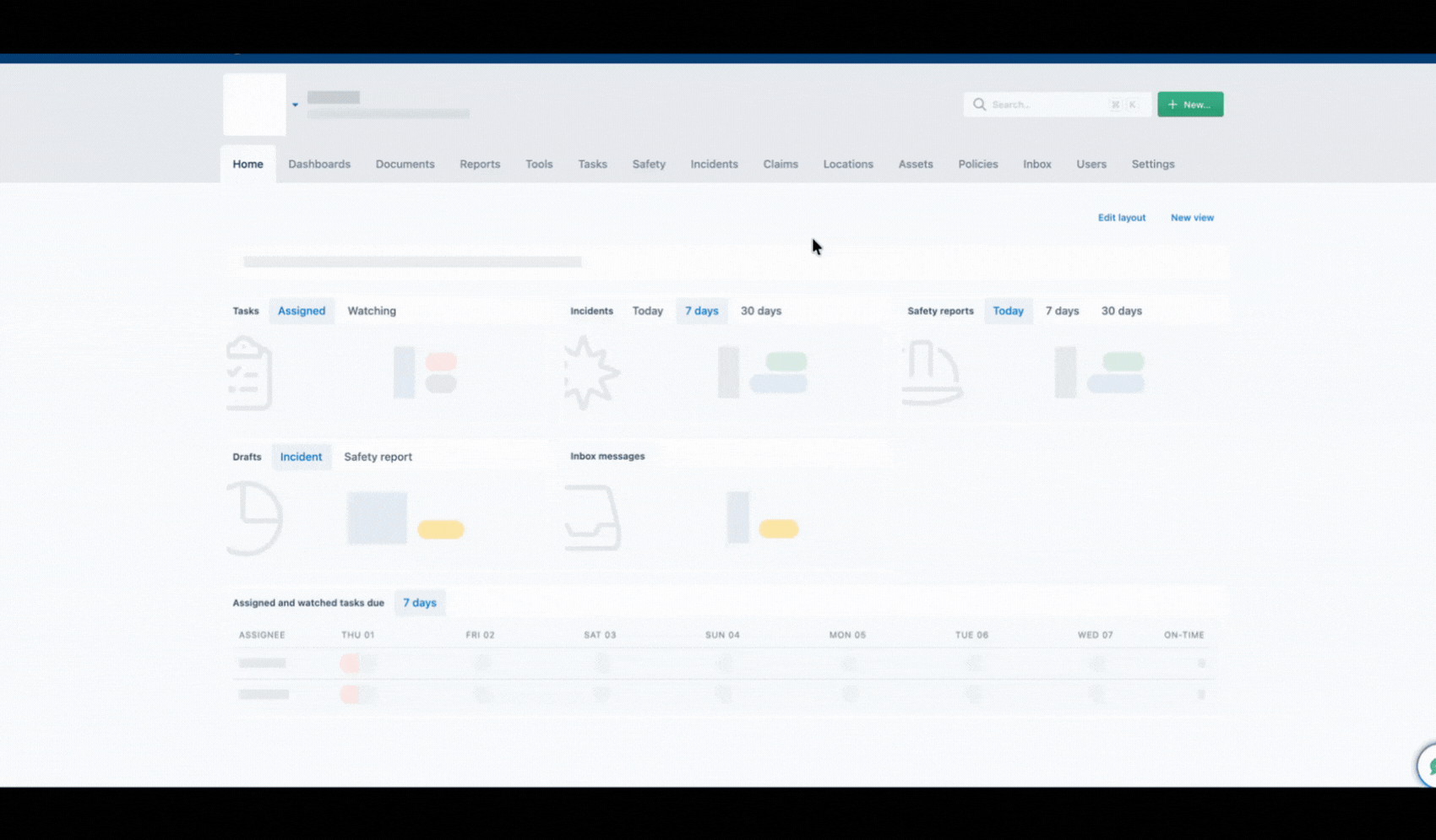Click the search magnifier icon
The height and width of the screenshot is (840, 1436).
click(979, 104)
